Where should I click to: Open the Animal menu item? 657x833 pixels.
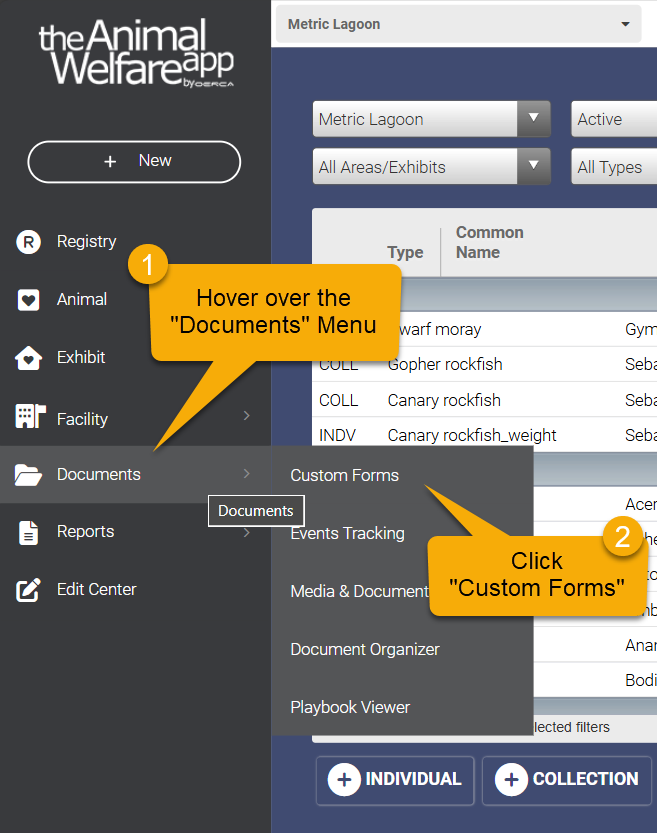[x=135, y=300]
